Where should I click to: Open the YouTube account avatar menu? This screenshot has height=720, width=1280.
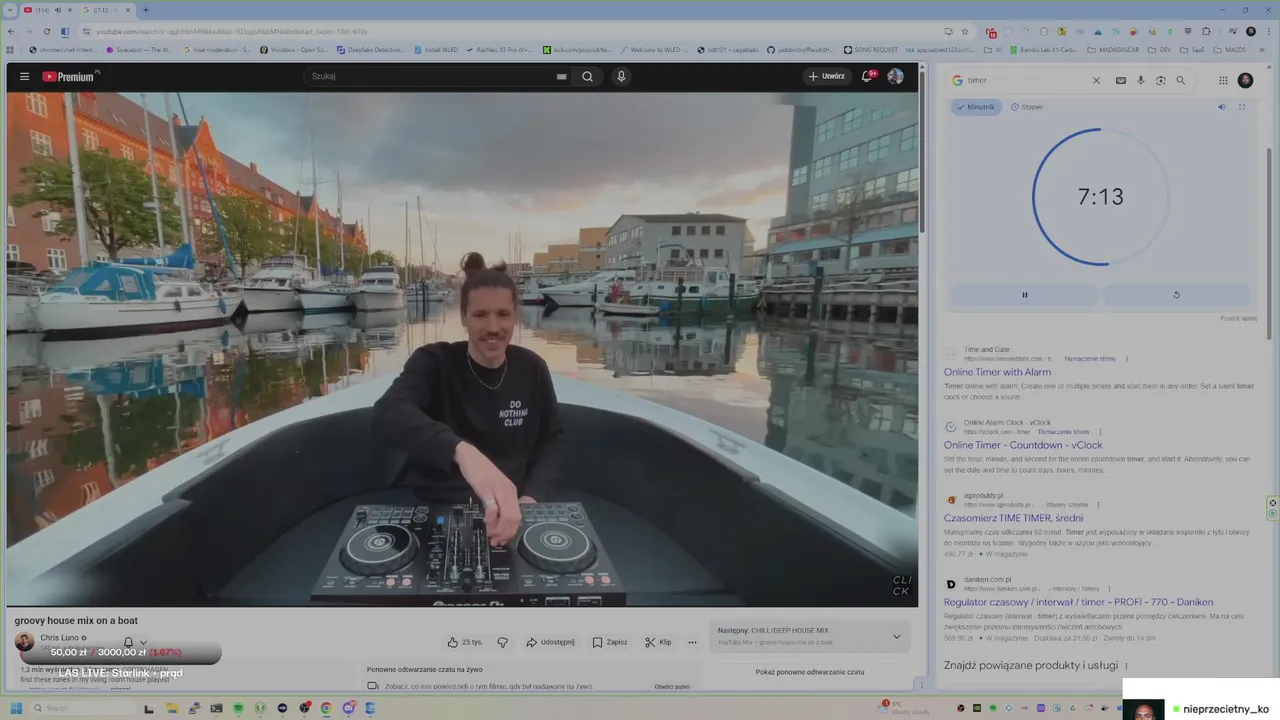895,76
